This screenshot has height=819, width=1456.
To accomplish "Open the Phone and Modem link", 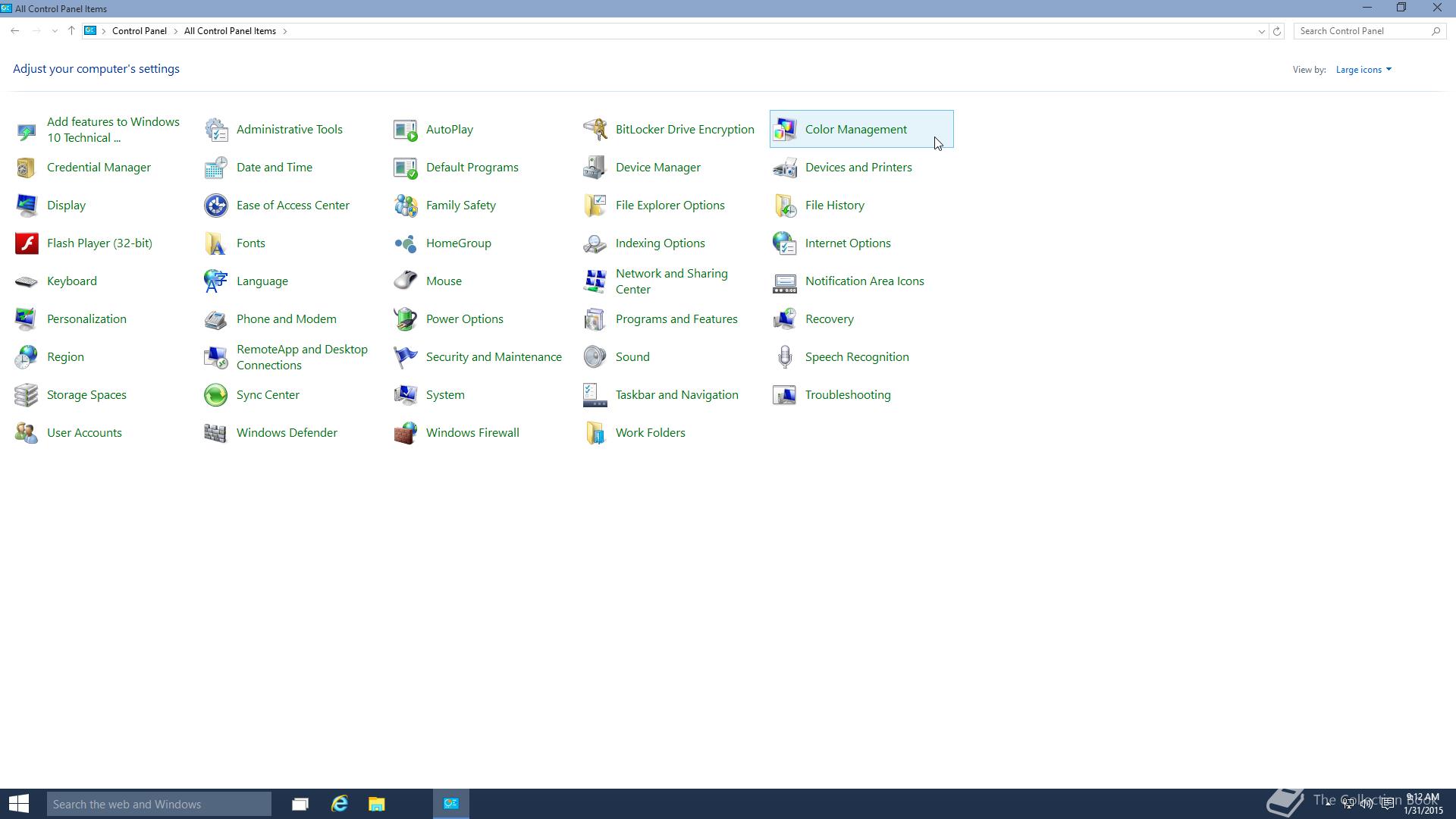I will point(286,319).
